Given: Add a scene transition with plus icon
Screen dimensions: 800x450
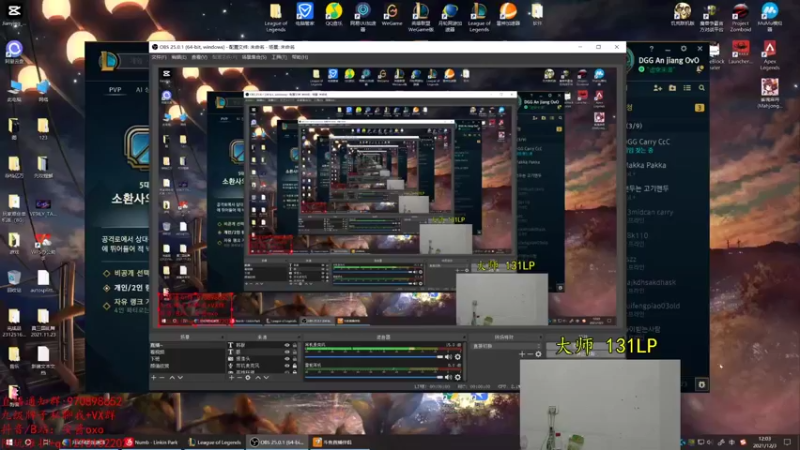Looking at the screenshot, I should point(521,354).
